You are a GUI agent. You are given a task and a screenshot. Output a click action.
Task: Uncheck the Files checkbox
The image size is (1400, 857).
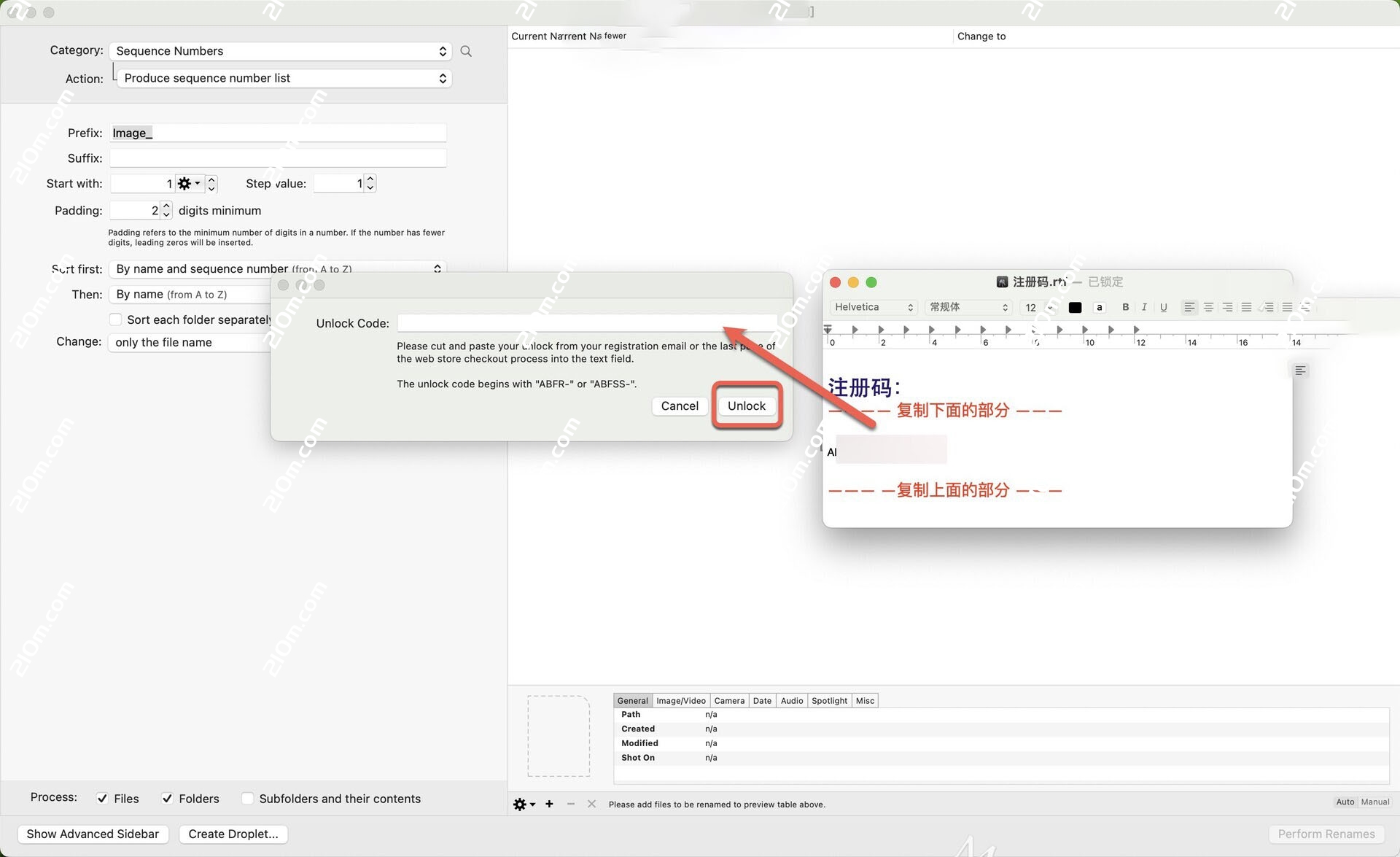coord(103,798)
